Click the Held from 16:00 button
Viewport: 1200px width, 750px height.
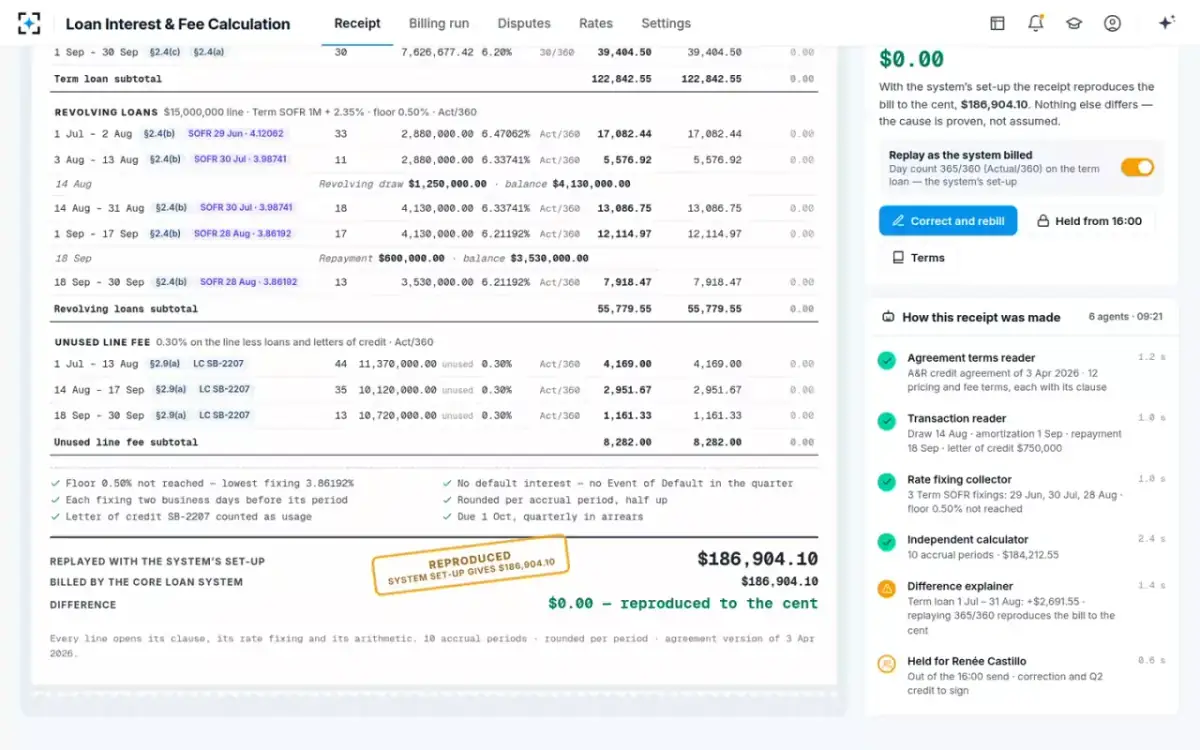pos(1089,221)
